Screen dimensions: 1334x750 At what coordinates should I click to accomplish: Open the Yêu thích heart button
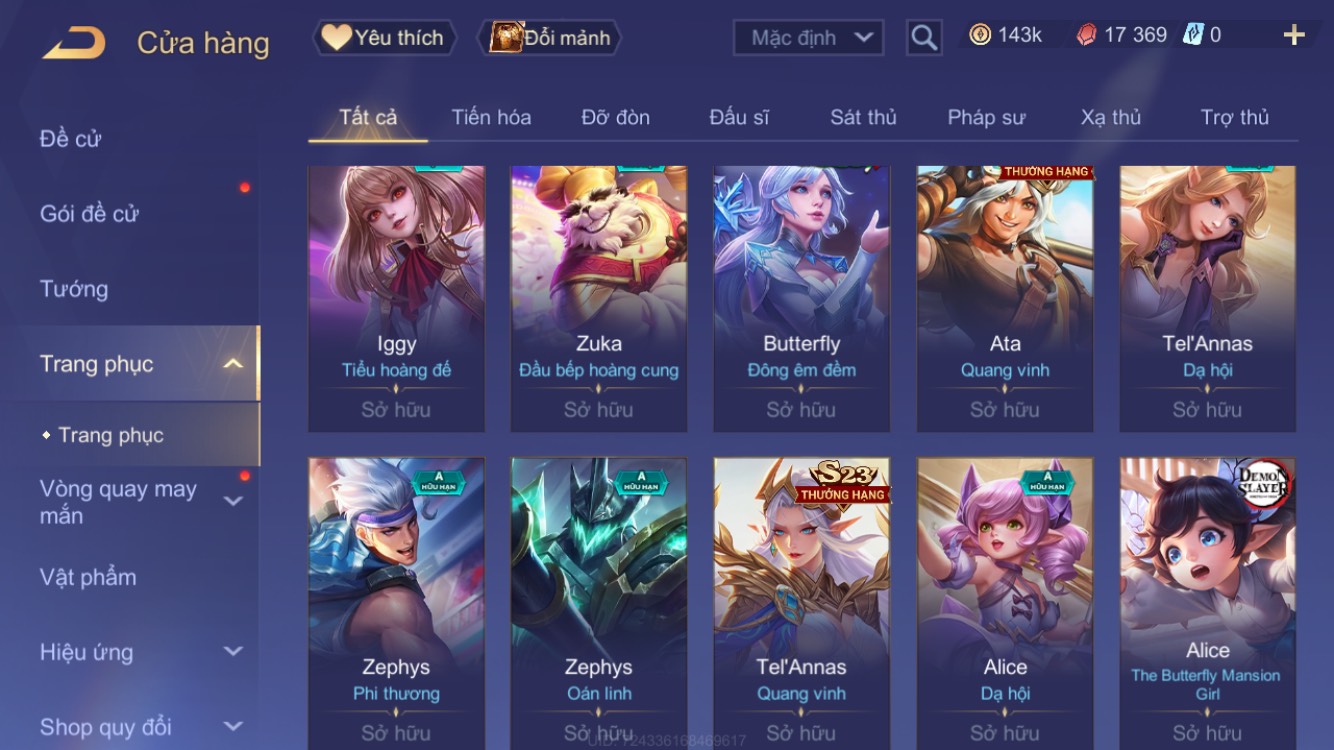[x=385, y=38]
